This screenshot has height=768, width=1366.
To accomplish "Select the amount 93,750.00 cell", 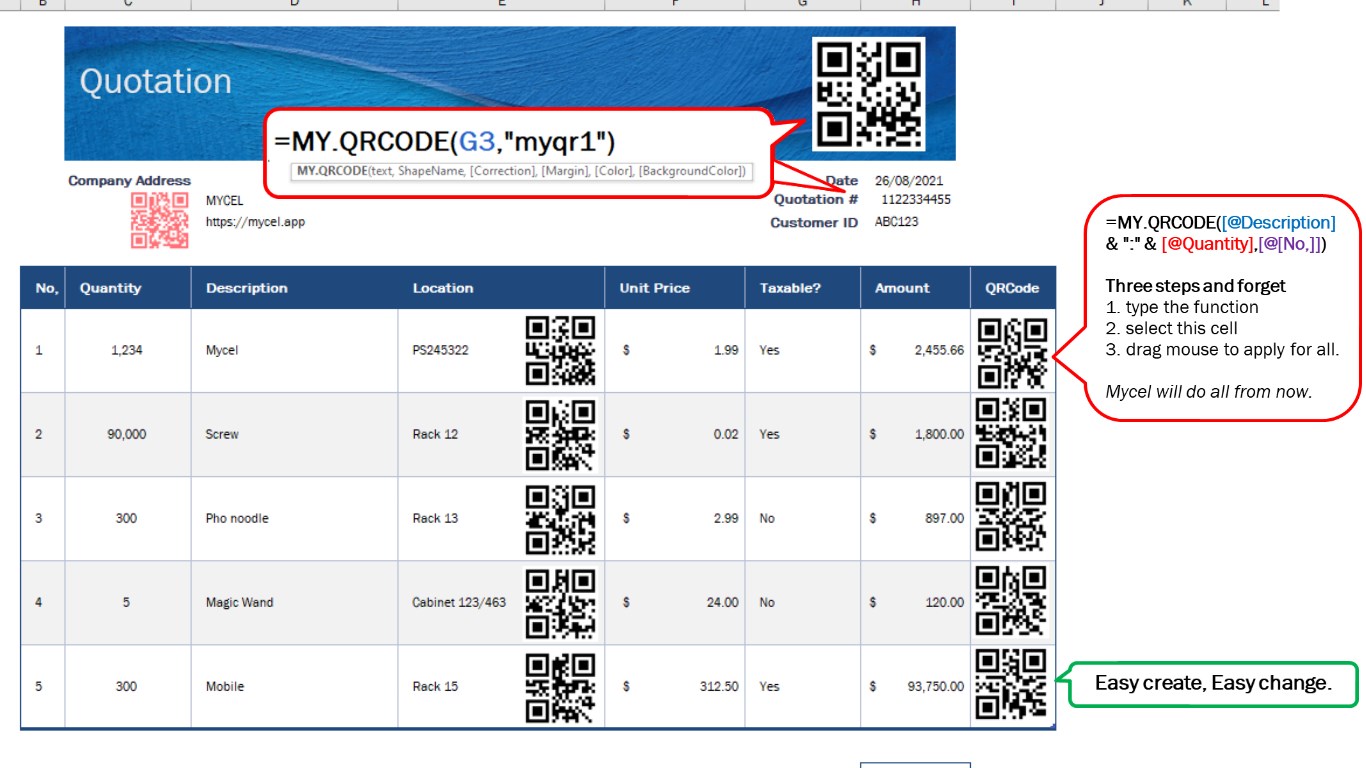I will 915,687.
